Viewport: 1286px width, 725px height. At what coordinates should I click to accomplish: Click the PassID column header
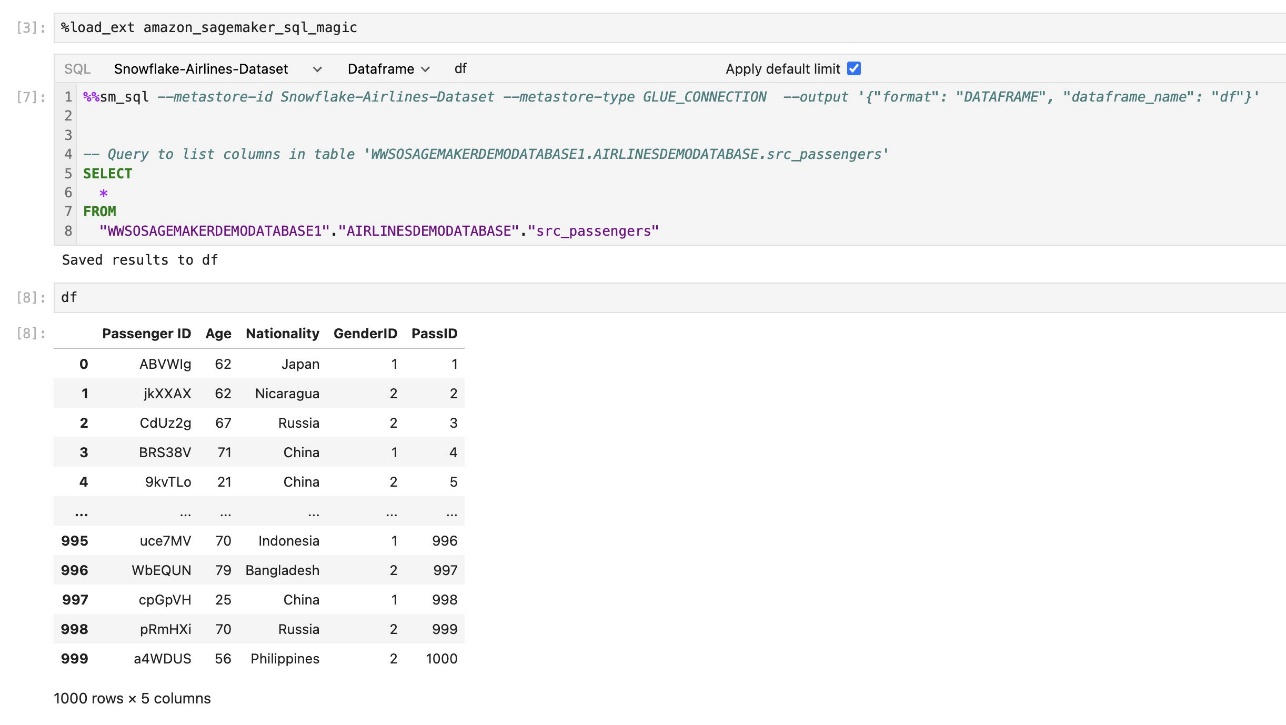[435, 334]
